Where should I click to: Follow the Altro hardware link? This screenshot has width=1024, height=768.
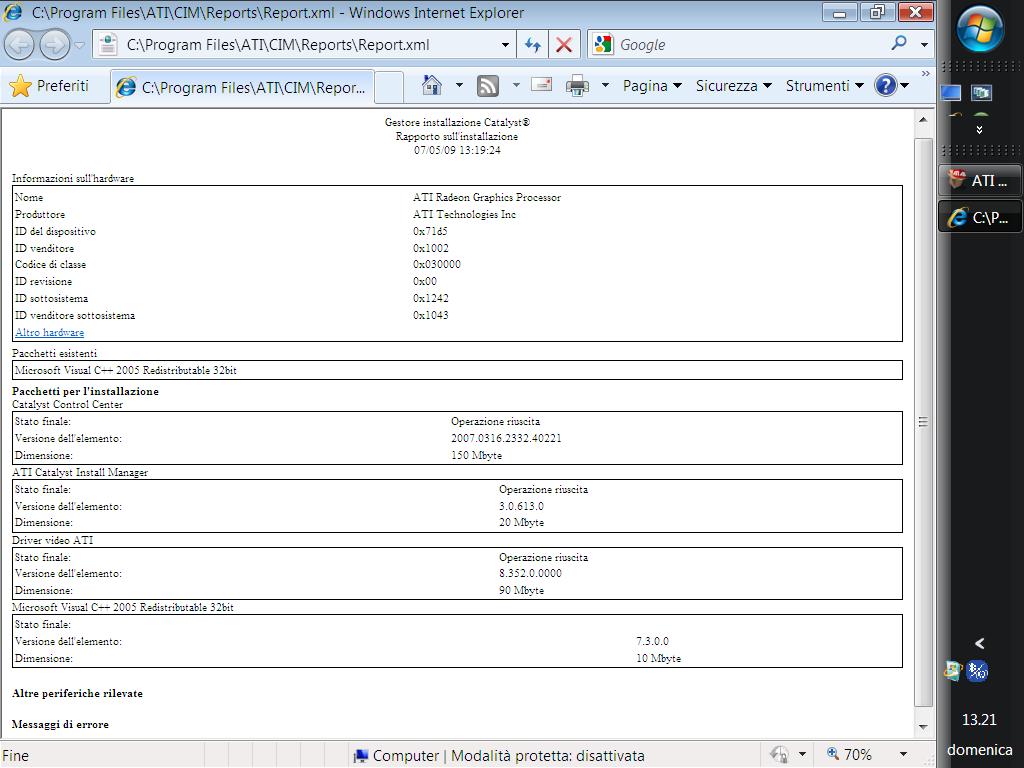tap(50, 332)
